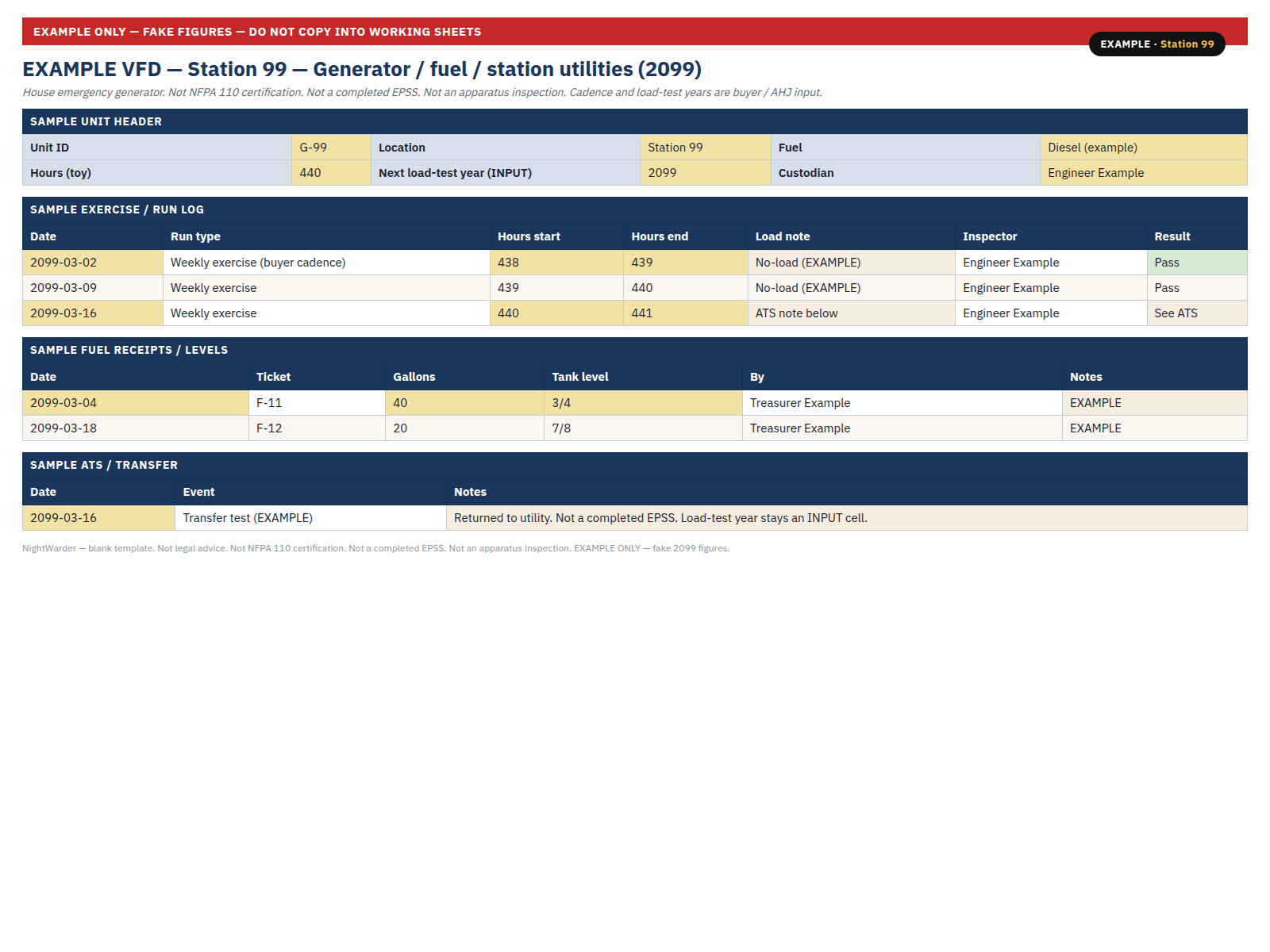Screen dimensions: 1270x952
Task: Select the Hours (toy) value 440
Action: (x=331, y=173)
